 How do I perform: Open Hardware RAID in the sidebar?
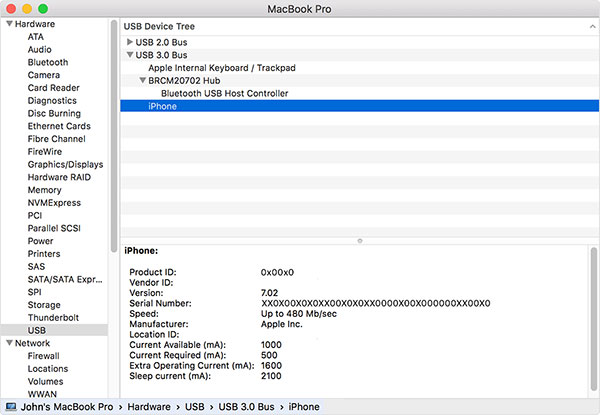coord(59,177)
